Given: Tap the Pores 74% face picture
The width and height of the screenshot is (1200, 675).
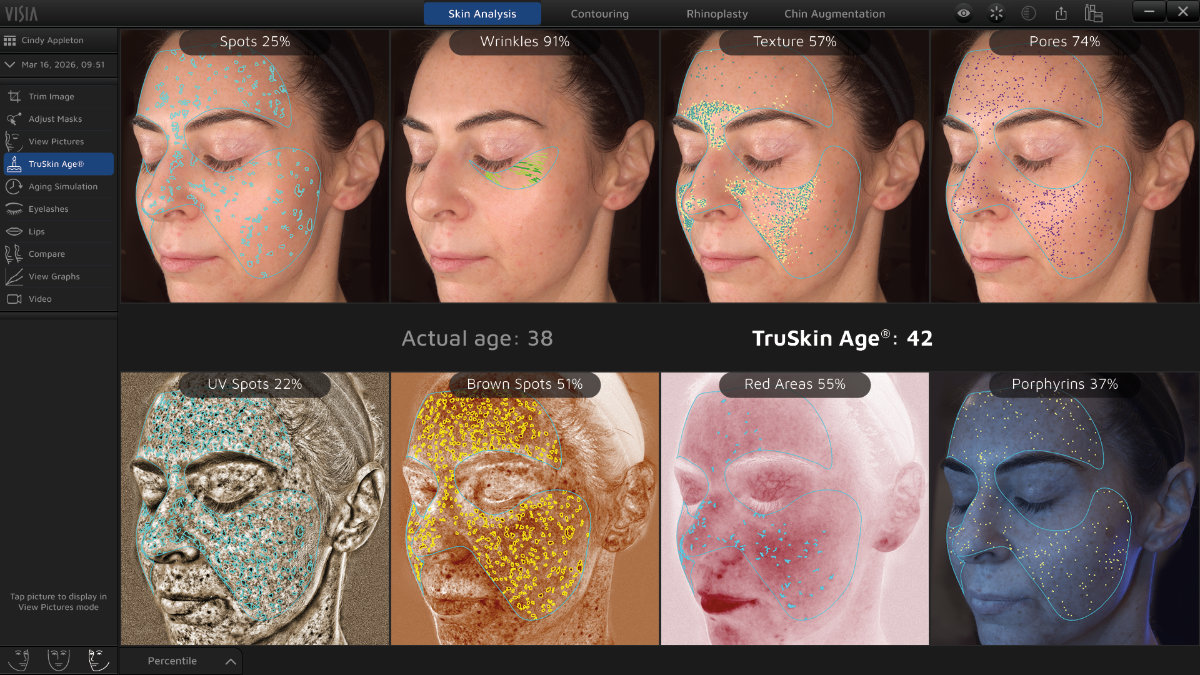Looking at the screenshot, I should [x=1064, y=166].
